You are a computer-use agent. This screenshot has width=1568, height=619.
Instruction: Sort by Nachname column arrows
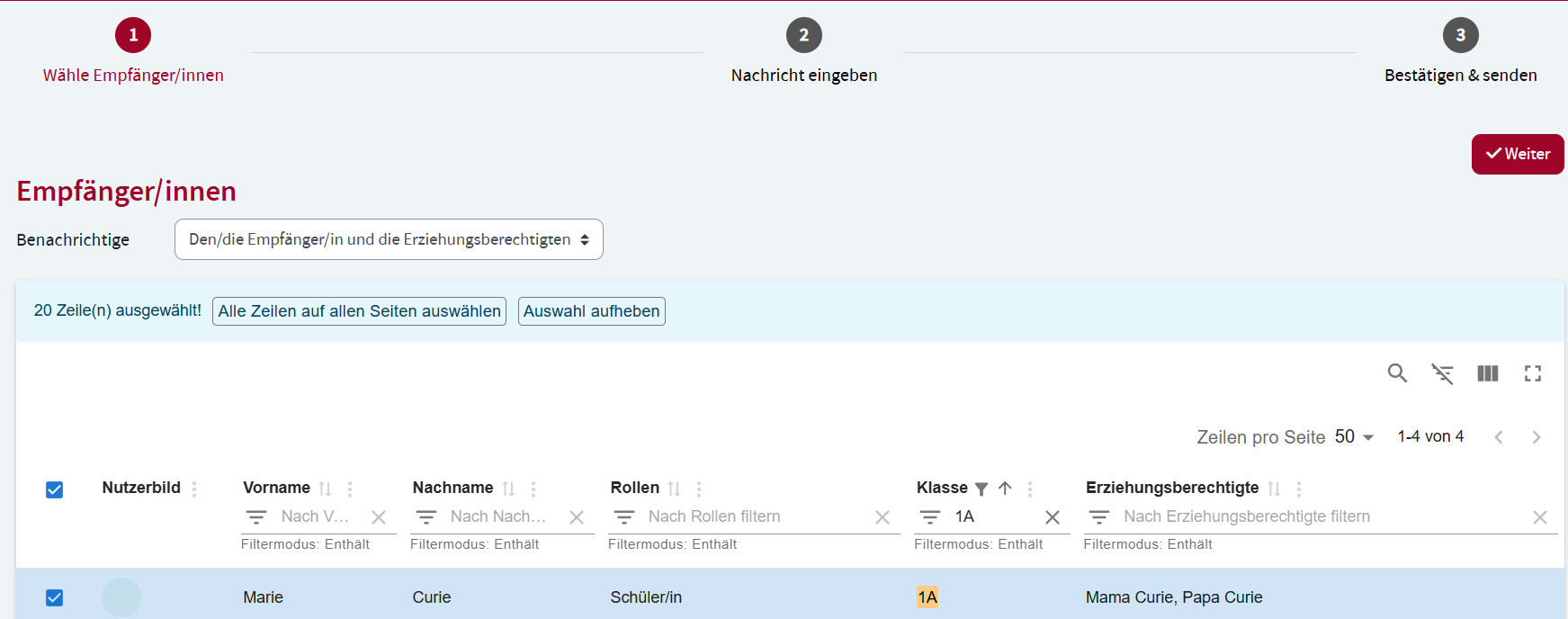(x=508, y=489)
